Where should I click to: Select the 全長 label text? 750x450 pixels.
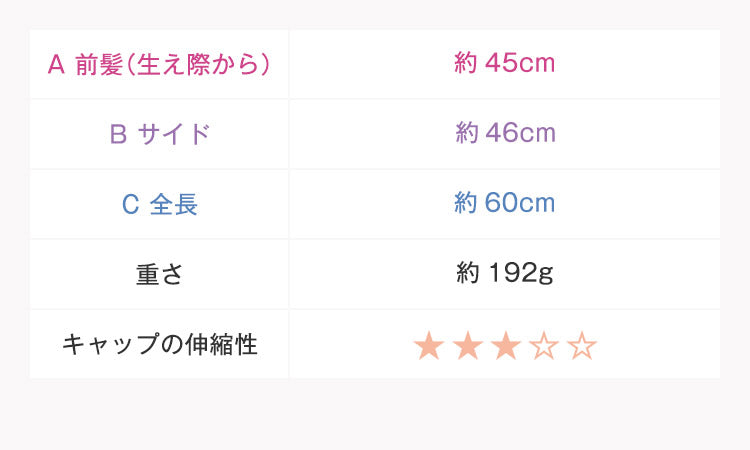click(173, 204)
